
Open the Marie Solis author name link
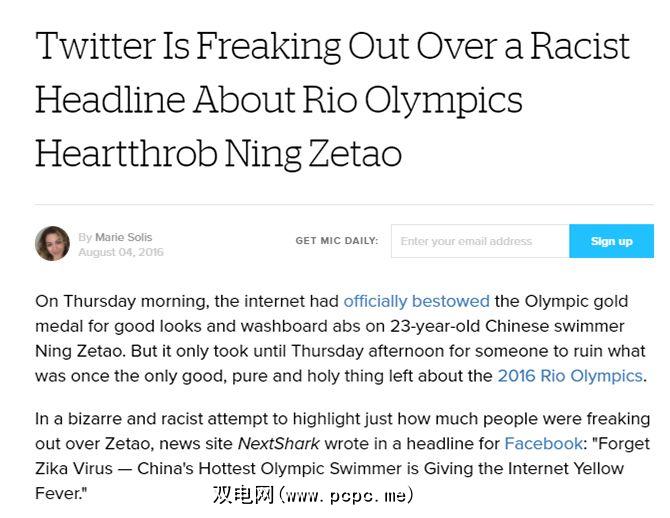123,237
